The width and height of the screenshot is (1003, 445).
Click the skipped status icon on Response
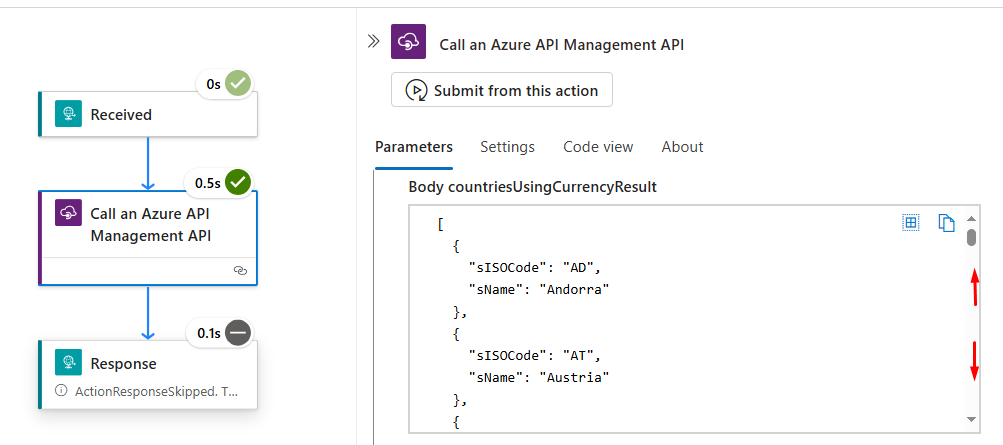(x=237, y=332)
